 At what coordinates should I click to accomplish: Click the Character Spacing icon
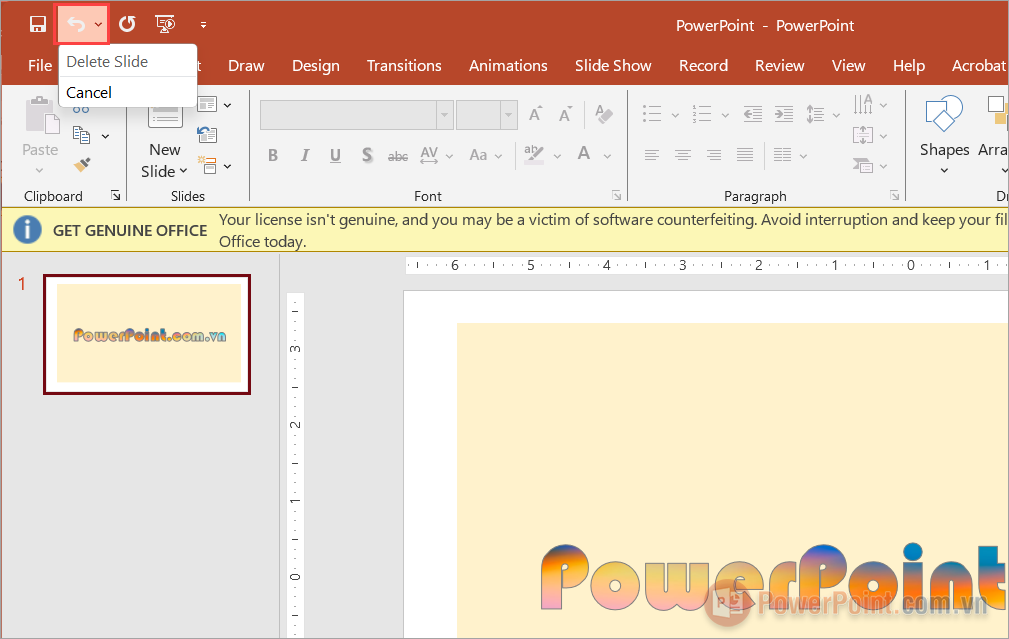pos(429,155)
